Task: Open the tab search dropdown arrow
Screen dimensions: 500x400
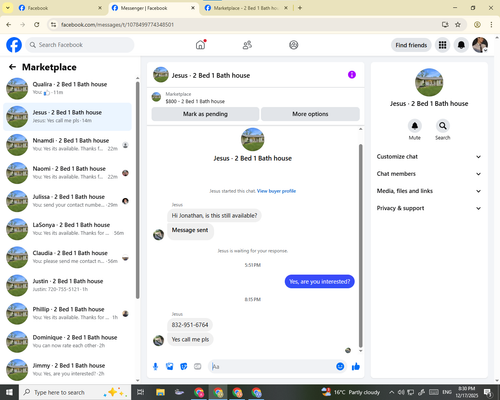Action: click(8, 8)
